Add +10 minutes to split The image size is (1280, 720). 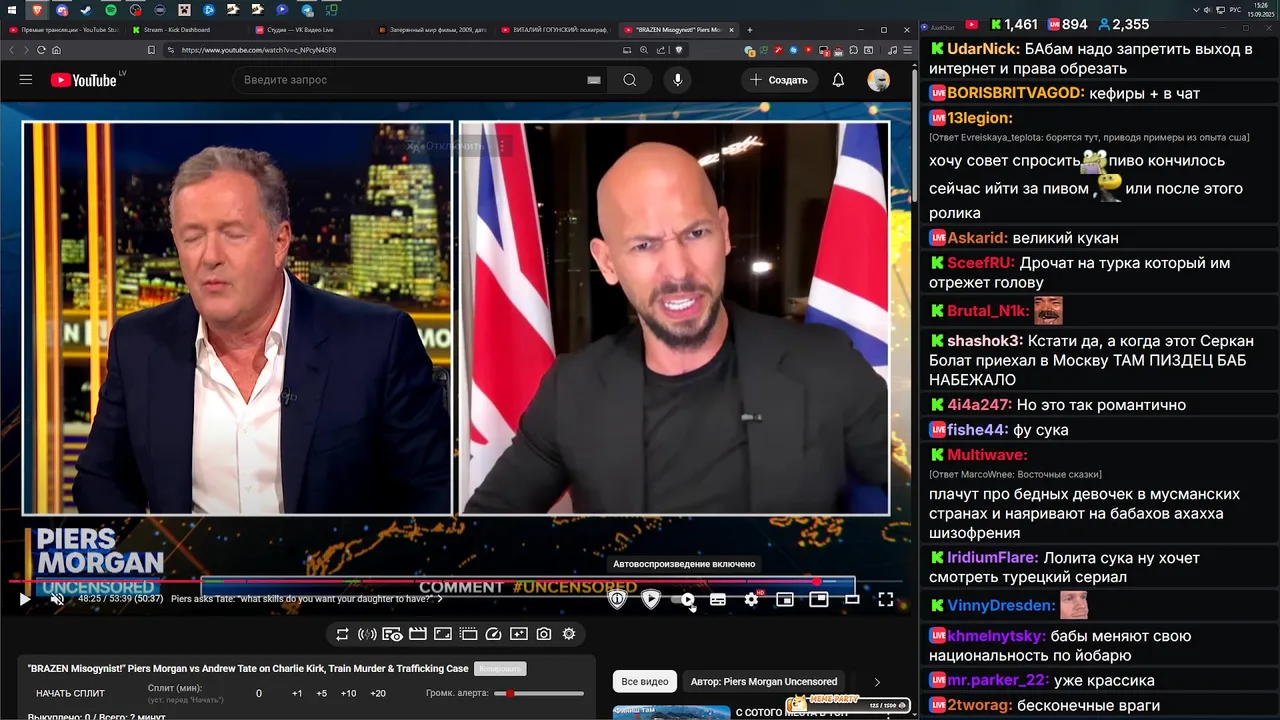pyautogui.click(x=348, y=693)
